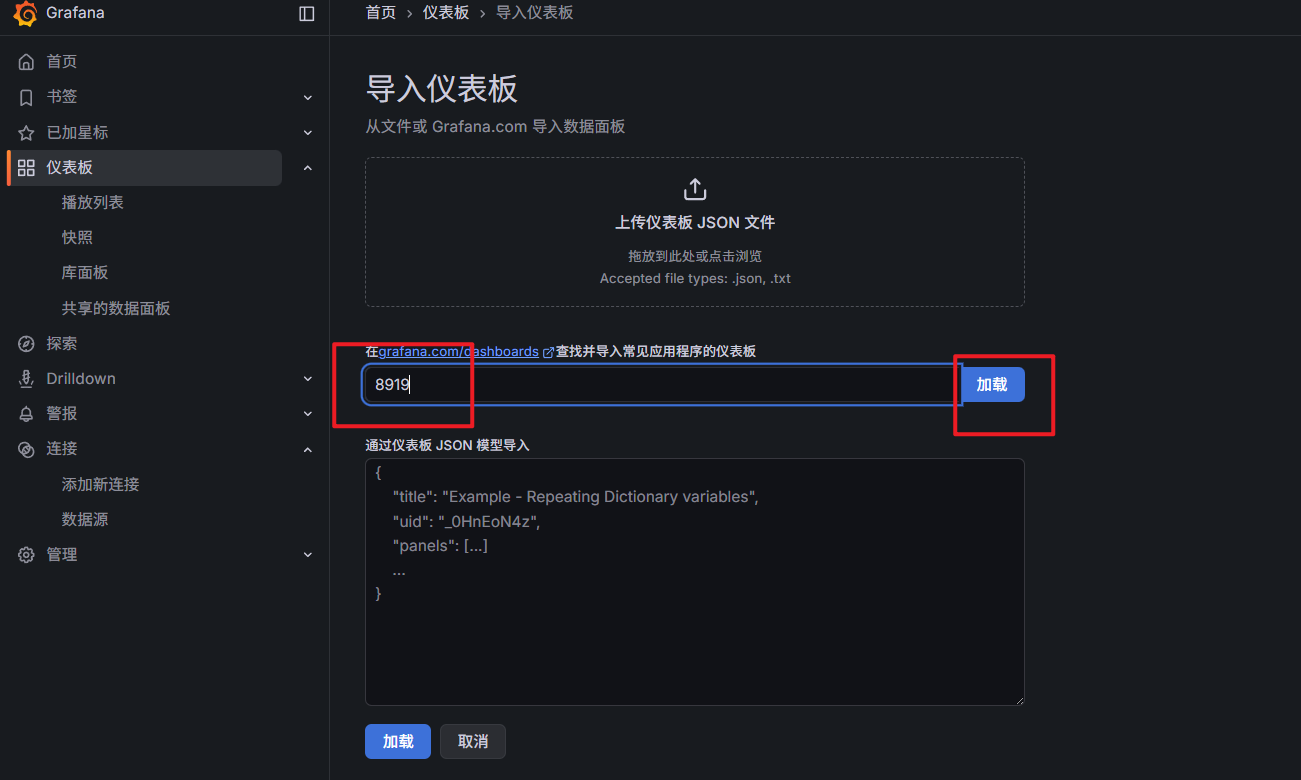Click the 书签 bookmark icon
Screen dimensions: 1301x780
[x=26, y=97]
